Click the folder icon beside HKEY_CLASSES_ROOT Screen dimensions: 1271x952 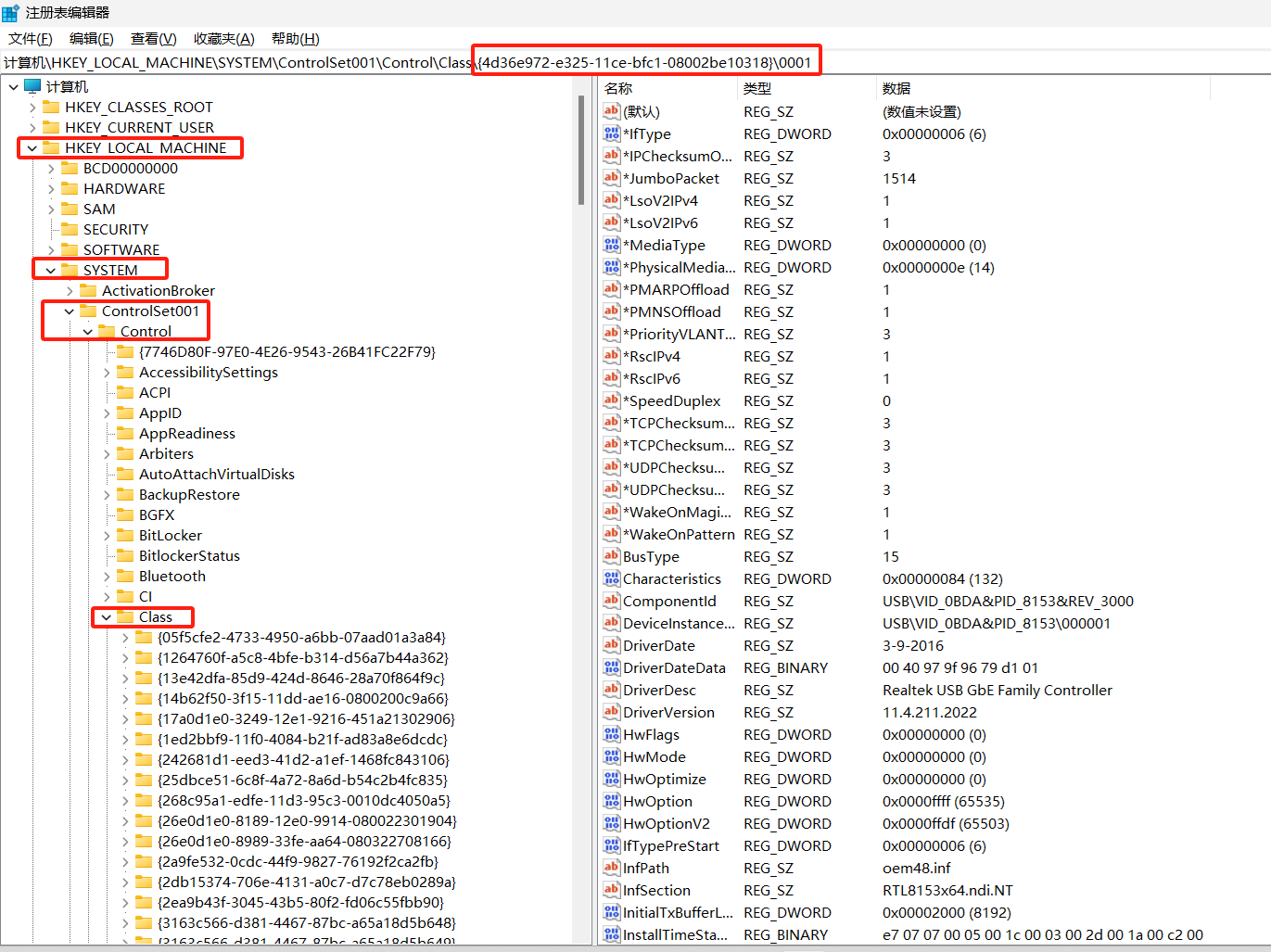click(52, 107)
